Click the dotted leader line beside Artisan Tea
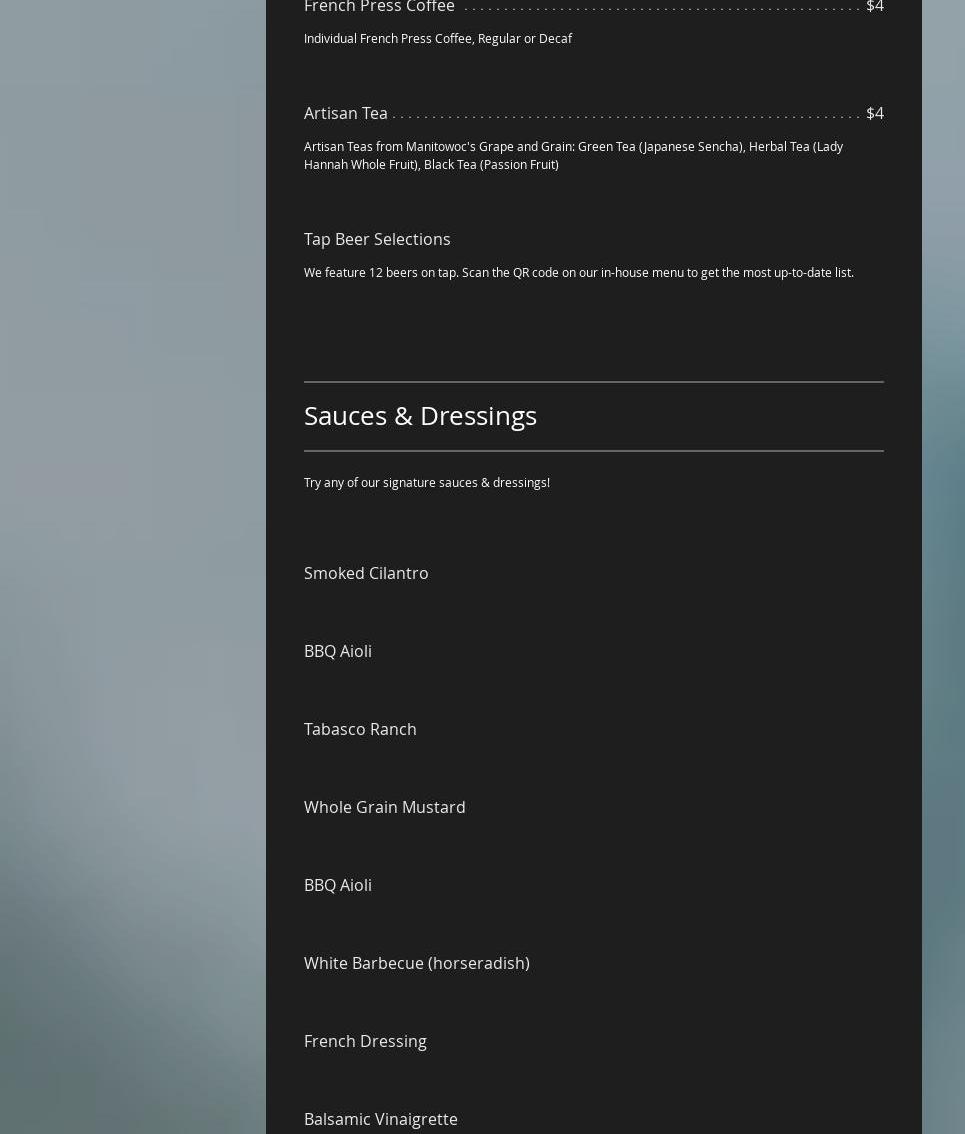Viewport: 965px width, 1134px height. (x=625, y=116)
